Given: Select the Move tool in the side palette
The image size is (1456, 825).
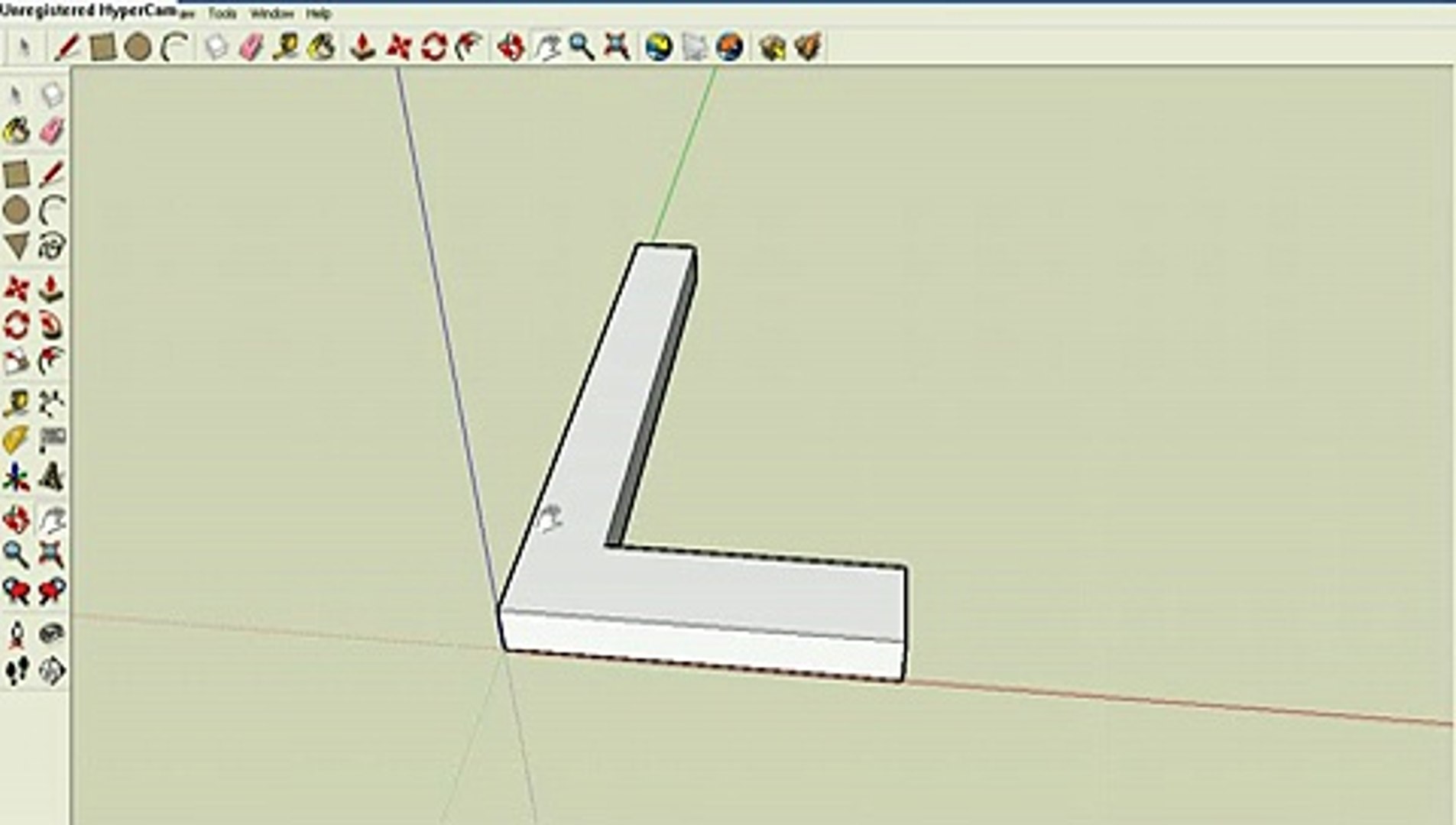Looking at the screenshot, I should (16, 290).
